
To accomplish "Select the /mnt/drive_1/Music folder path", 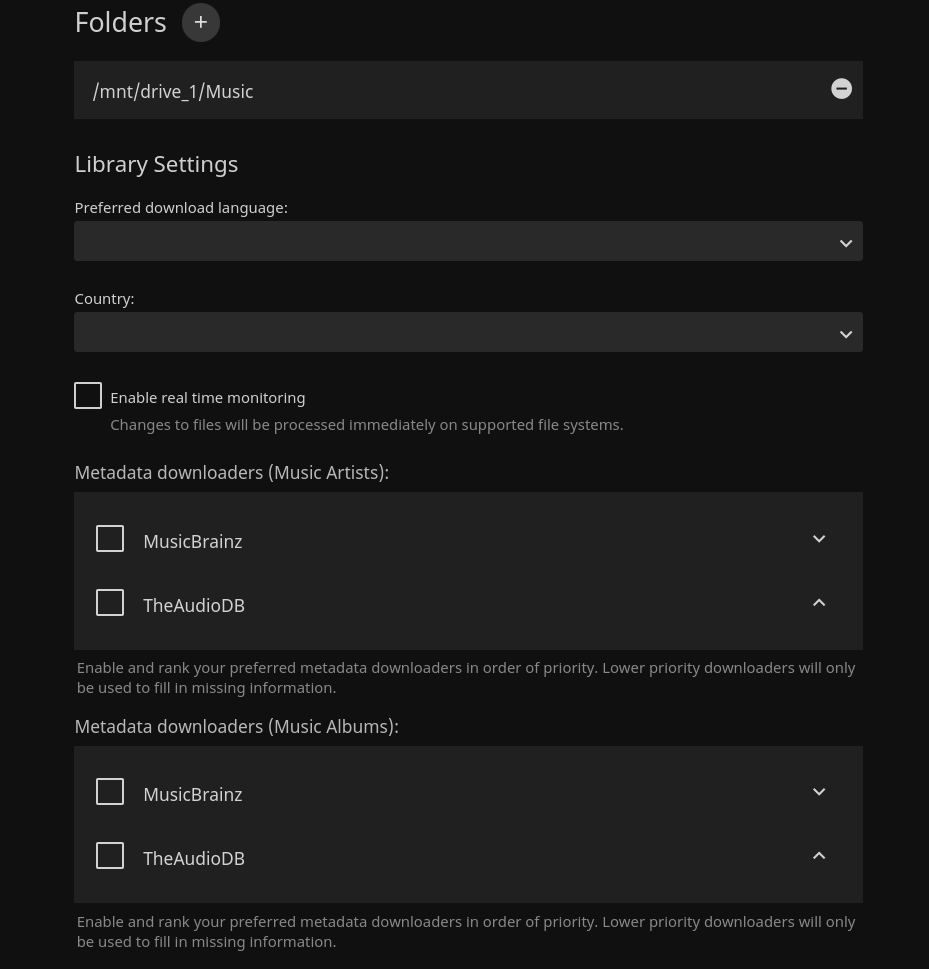I will pyautogui.click(x=173, y=91).
